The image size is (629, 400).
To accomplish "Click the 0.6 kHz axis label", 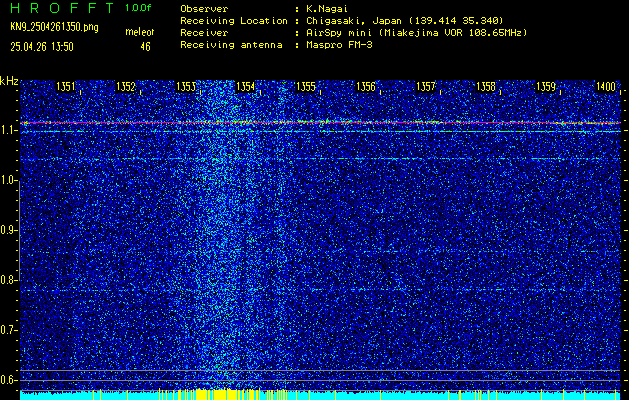I will pyautogui.click(x=8, y=380).
